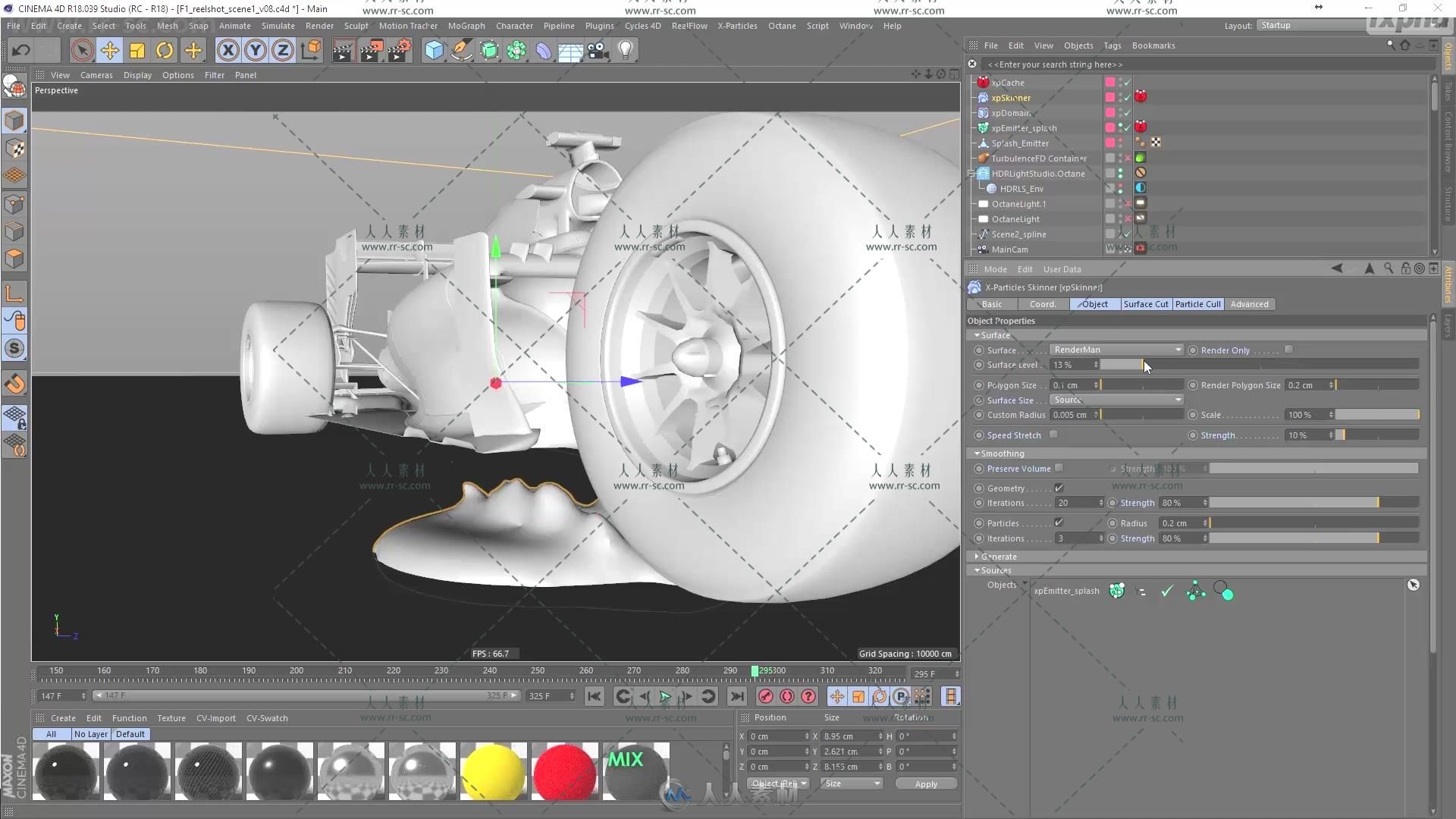Adjust the Surface Level slider
This screenshot has height=819, width=1456.
click(1259, 365)
